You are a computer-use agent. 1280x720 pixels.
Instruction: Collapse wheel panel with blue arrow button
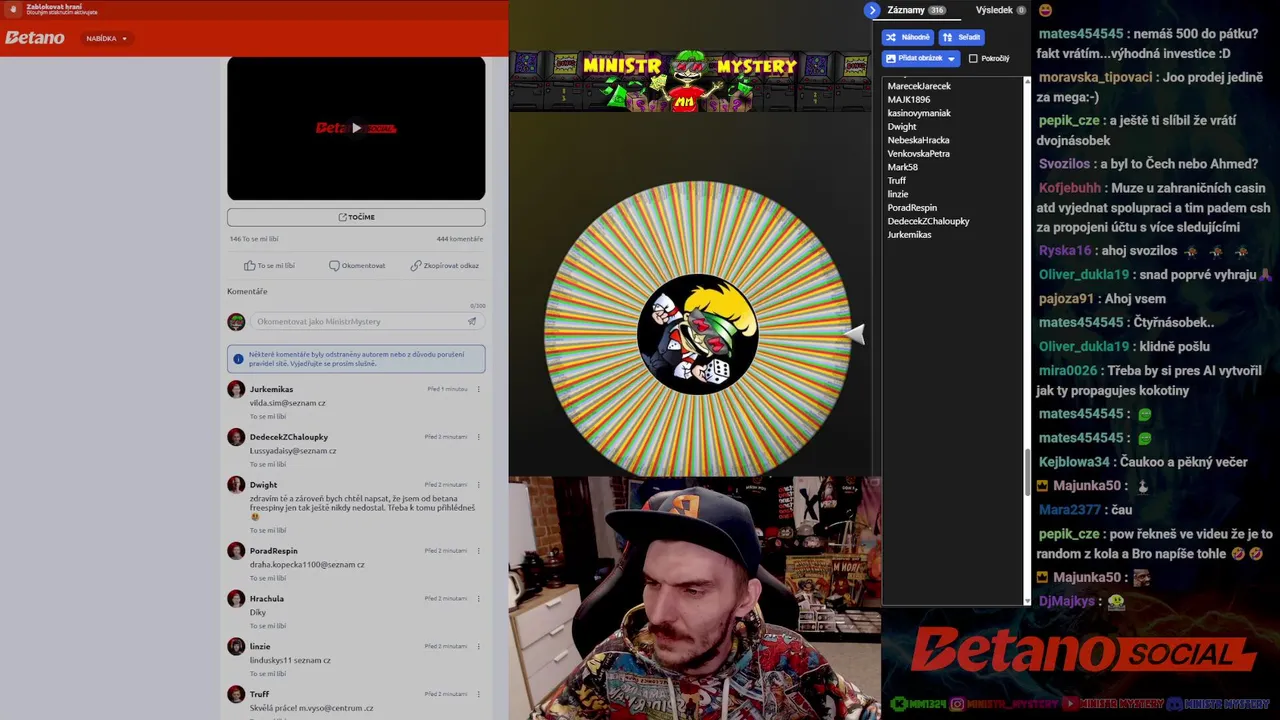pyautogui.click(x=872, y=10)
